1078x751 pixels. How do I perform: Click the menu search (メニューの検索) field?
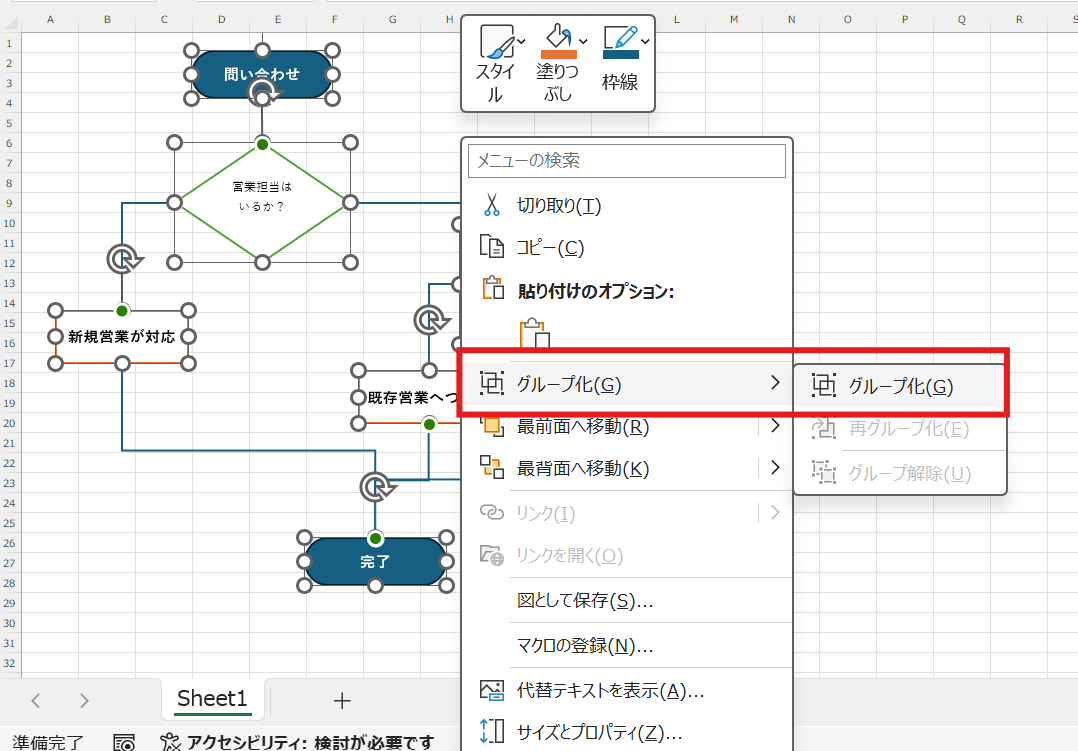(x=627, y=160)
